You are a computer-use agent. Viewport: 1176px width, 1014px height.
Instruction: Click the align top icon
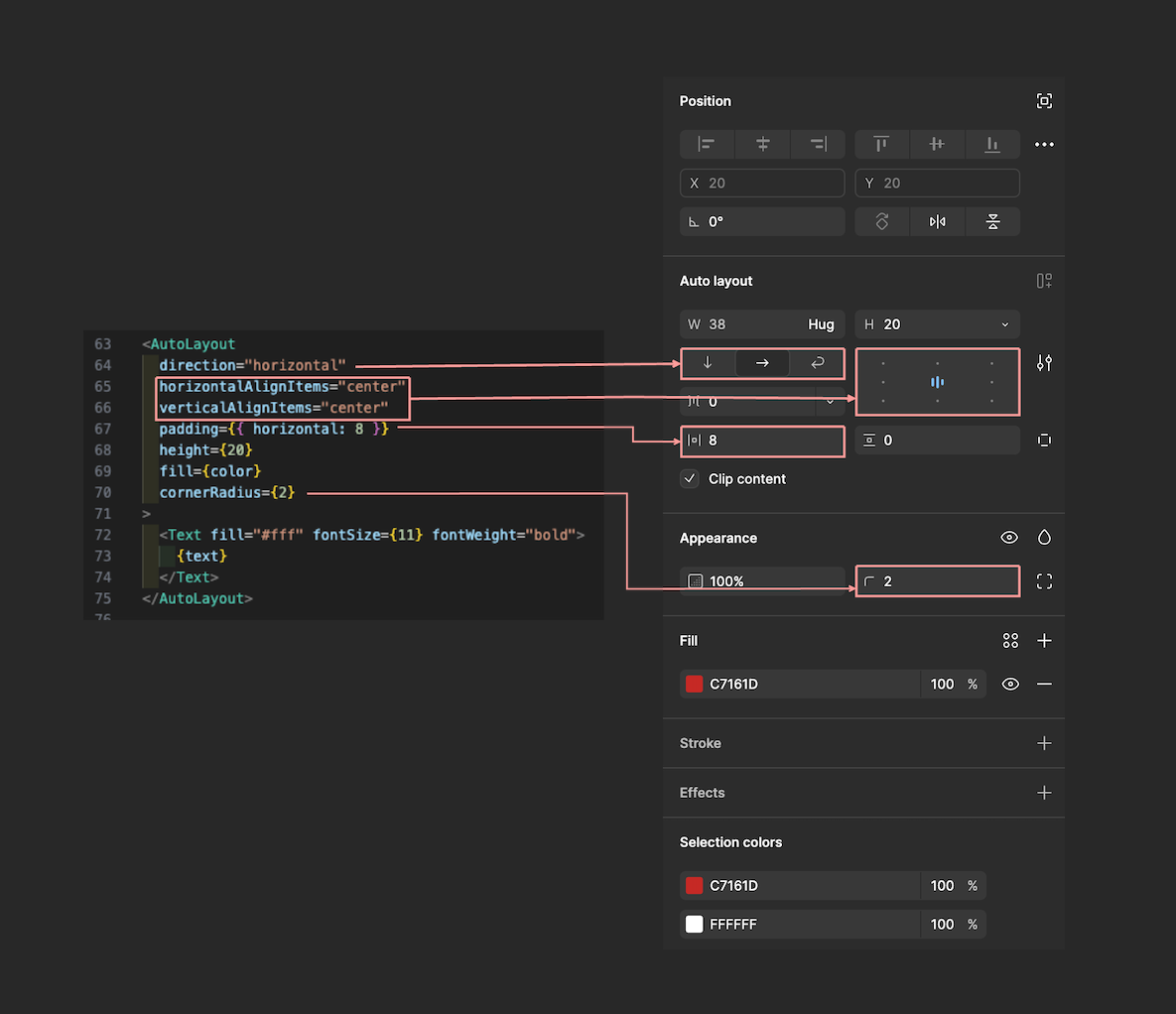(881, 144)
